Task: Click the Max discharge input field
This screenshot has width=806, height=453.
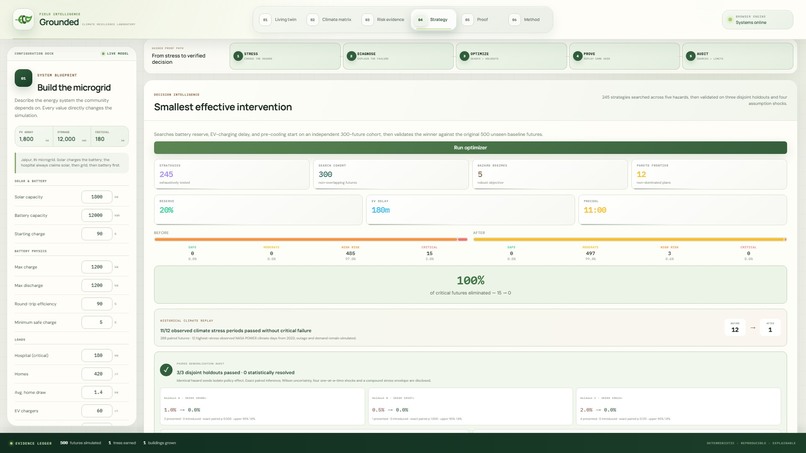Action: (97, 285)
